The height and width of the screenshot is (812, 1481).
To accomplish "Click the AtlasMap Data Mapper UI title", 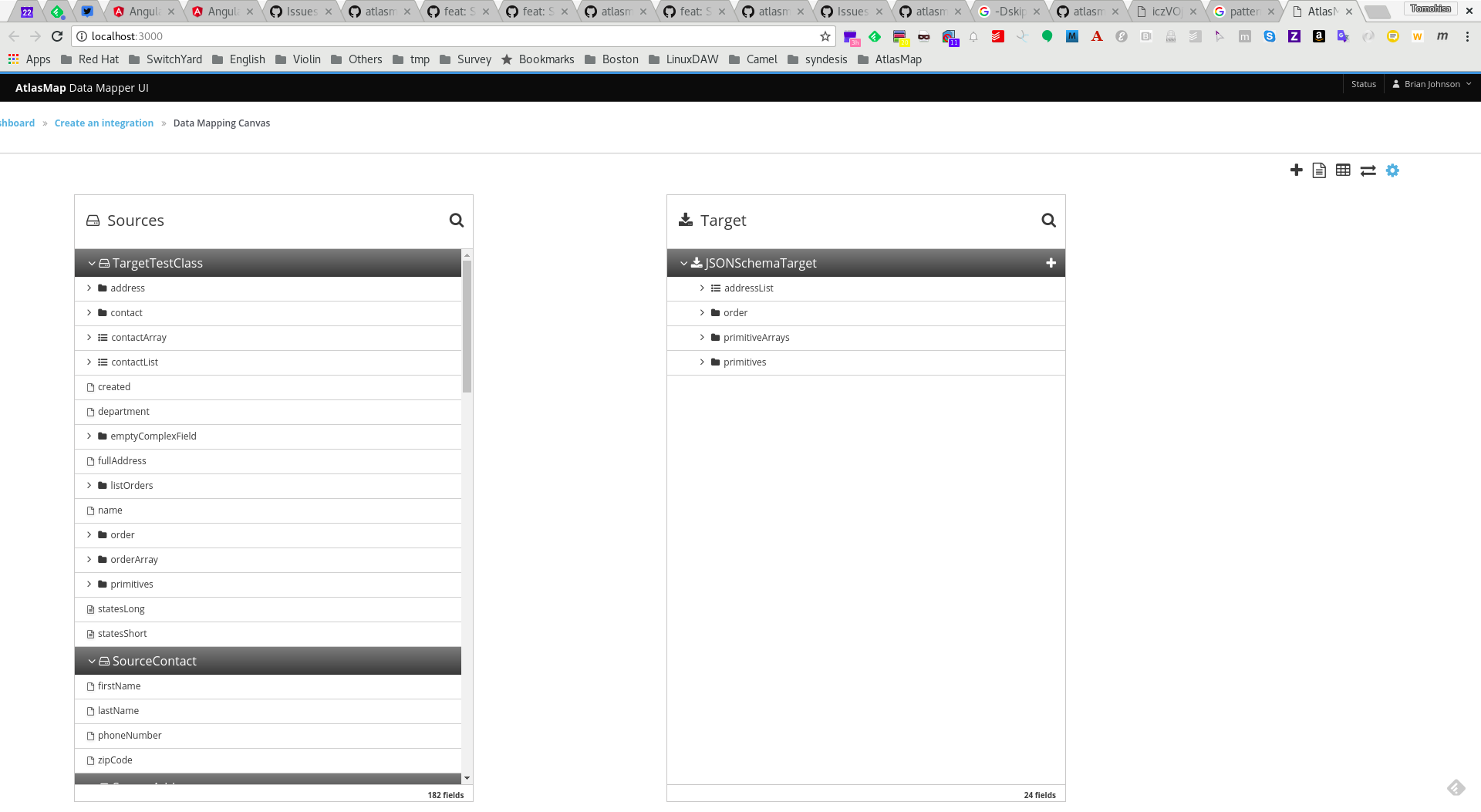I will (x=82, y=88).
